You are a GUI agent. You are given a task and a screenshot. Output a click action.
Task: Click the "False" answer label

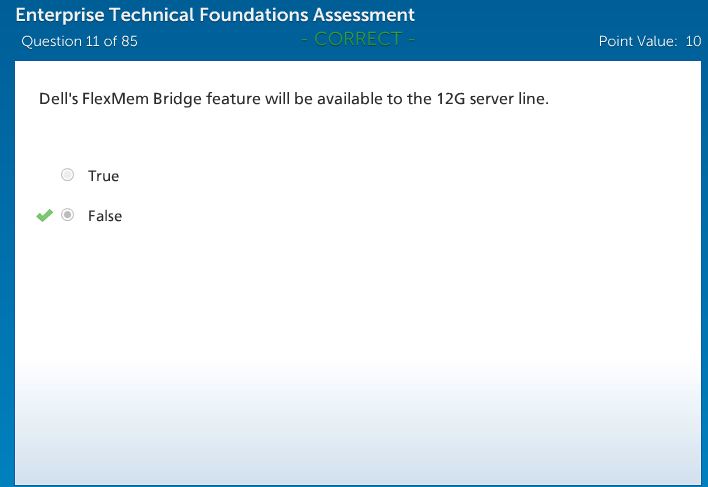(x=104, y=216)
